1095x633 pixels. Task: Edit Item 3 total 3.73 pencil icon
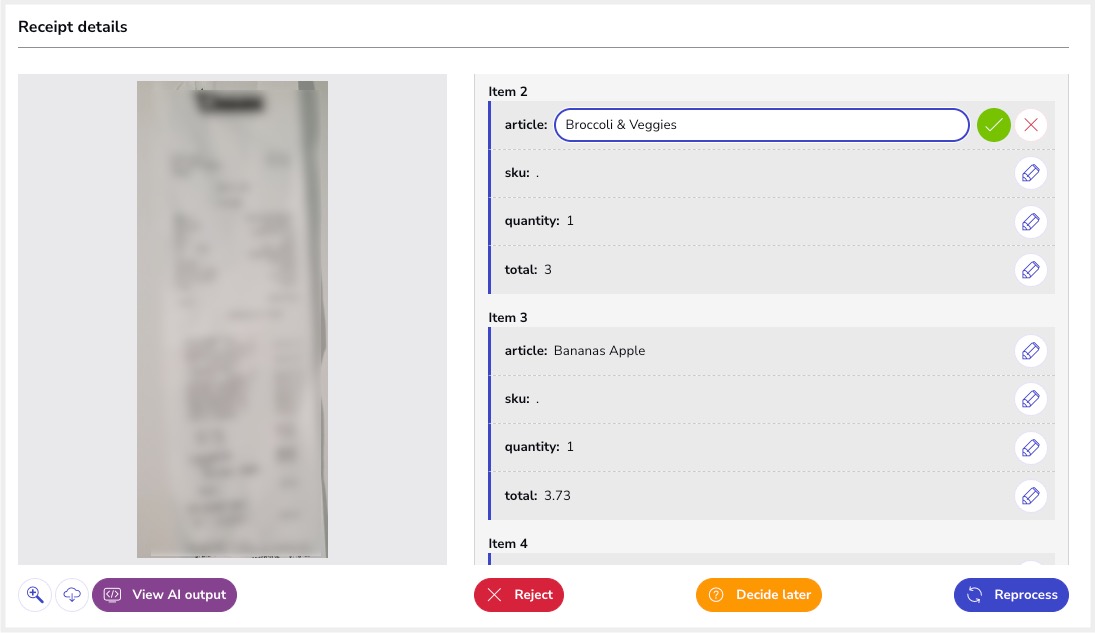tap(1030, 495)
